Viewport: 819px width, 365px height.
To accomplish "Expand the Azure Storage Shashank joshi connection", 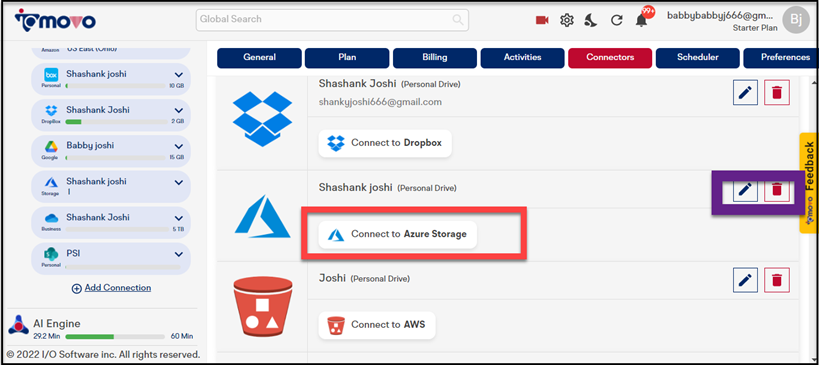I will pos(179,182).
